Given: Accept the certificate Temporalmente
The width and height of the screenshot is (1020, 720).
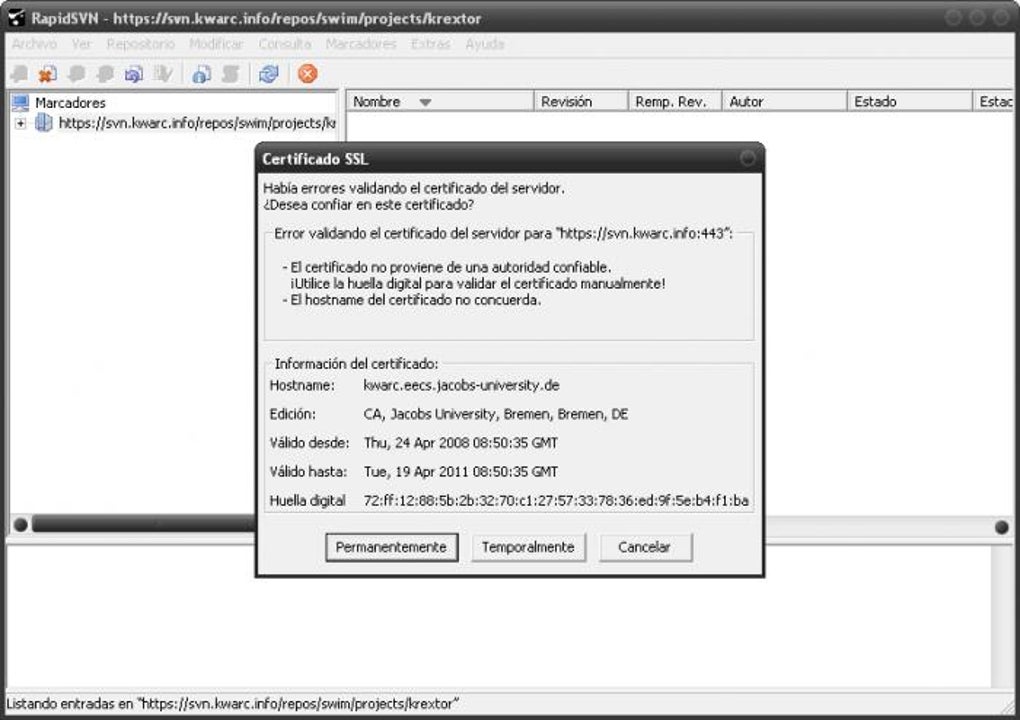Looking at the screenshot, I should coord(528,547).
